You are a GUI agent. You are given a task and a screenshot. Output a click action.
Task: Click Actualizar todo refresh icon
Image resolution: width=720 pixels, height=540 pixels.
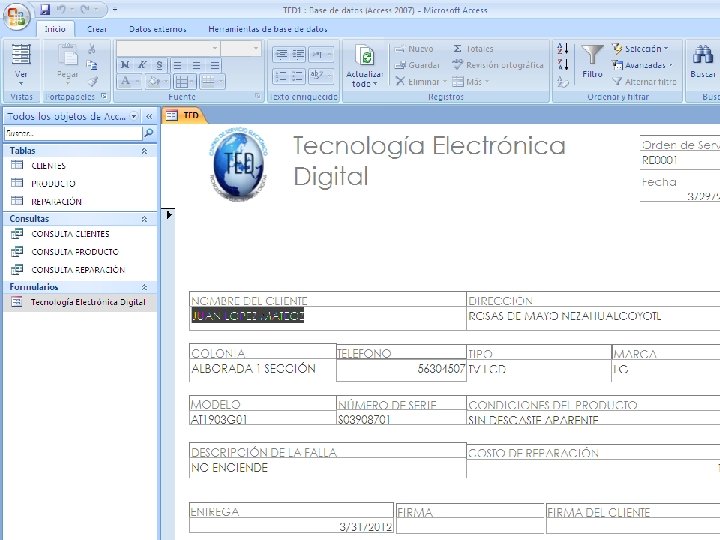(366, 56)
